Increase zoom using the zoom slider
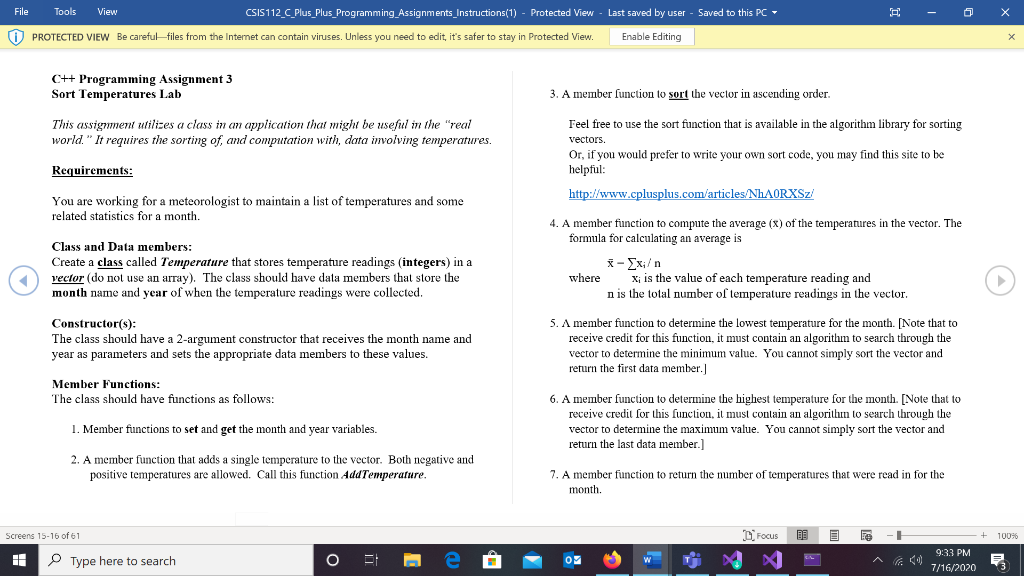Viewport: 1024px width, 576px height. click(x=984, y=536)
